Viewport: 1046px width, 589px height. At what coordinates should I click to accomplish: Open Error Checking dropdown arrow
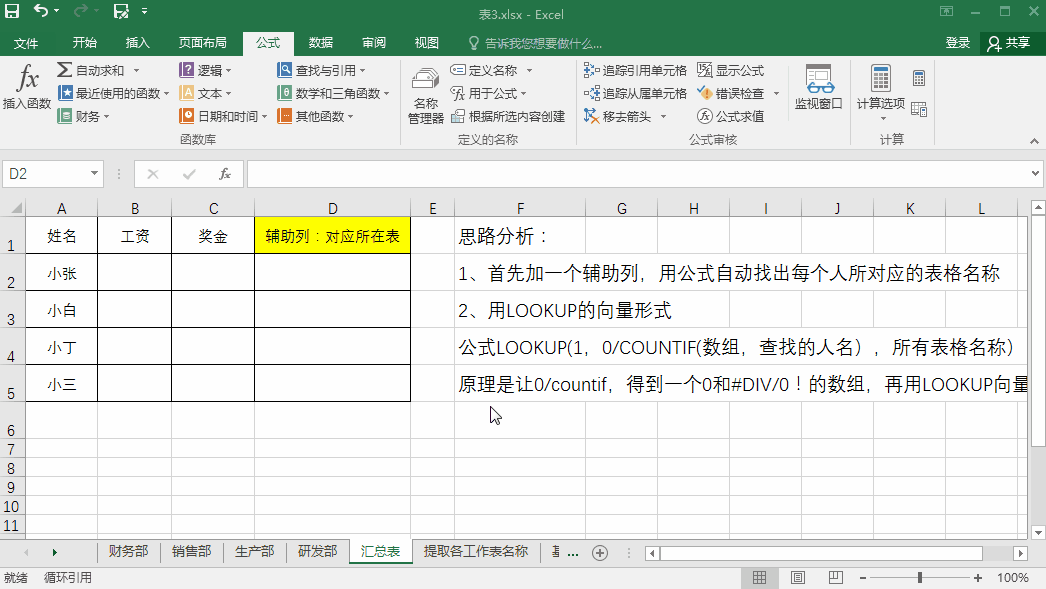(x=776, y=93)
